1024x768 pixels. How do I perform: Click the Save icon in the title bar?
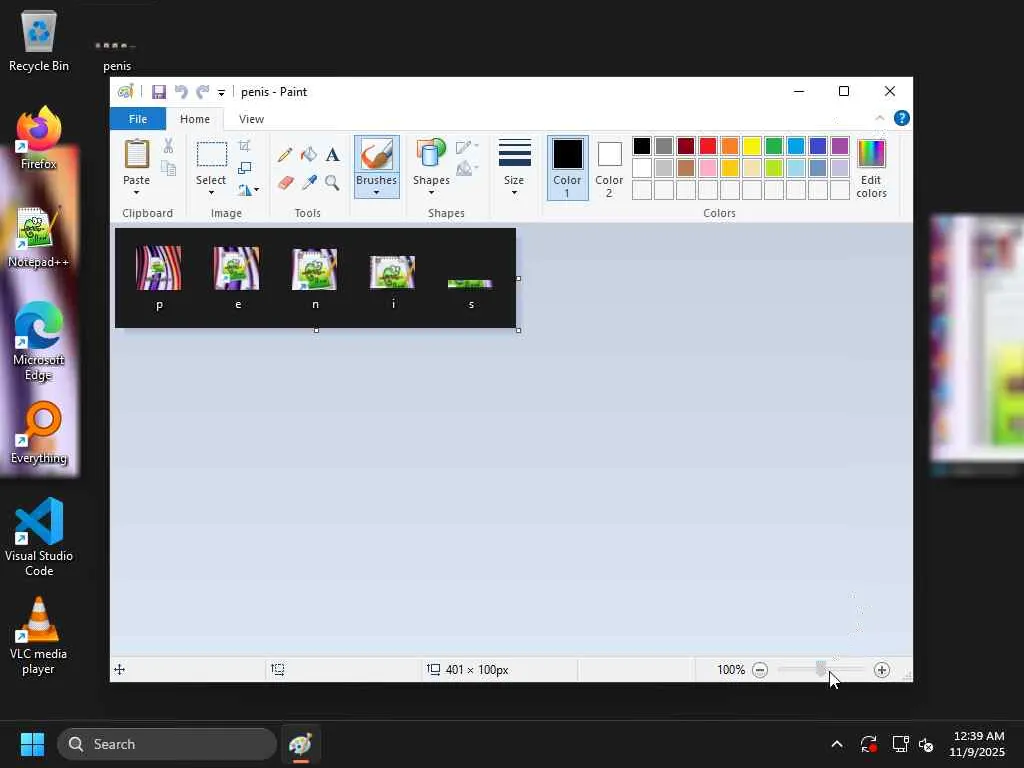coord(159,92)
